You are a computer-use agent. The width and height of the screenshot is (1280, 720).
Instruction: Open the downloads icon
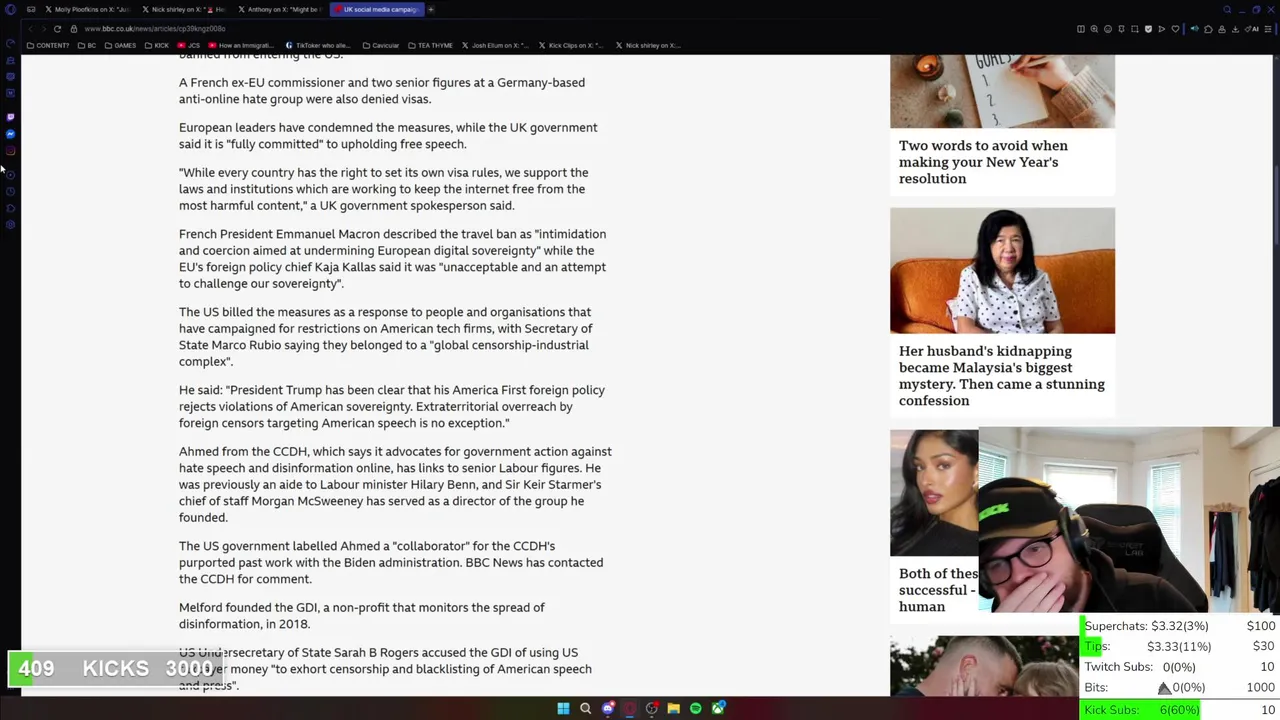click(1235, 29)
